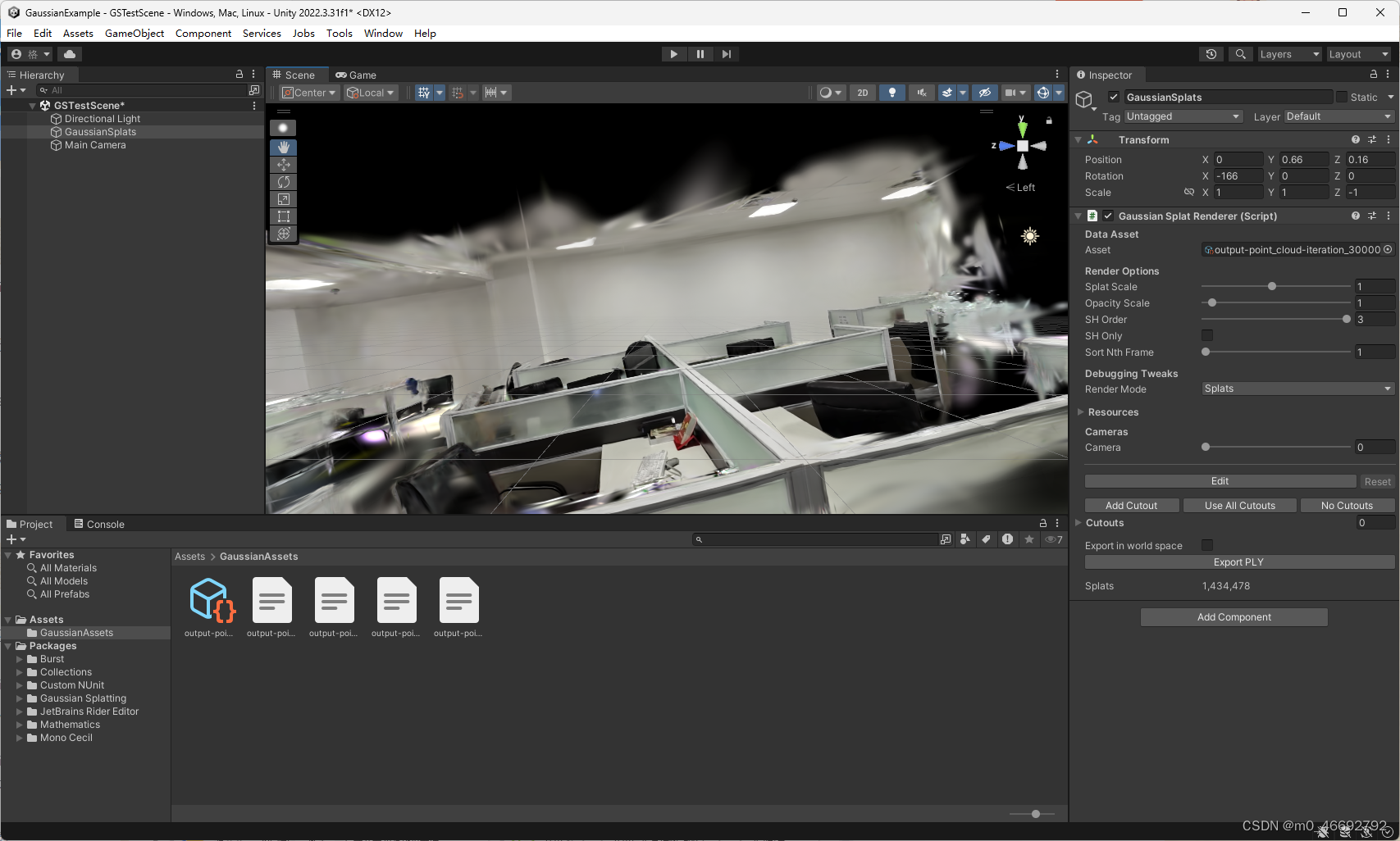Screen dimensions: 1400x841
Task: Click the scene visibility eye icon
Action: click(985, 92)
